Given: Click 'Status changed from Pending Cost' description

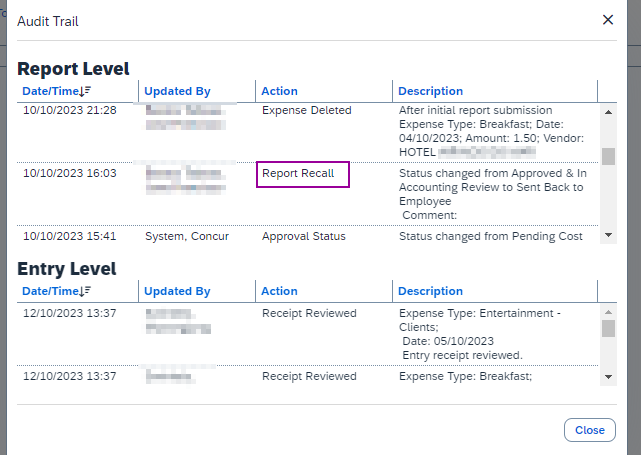Looking at the screenshot, I should [x=491, y=236].
